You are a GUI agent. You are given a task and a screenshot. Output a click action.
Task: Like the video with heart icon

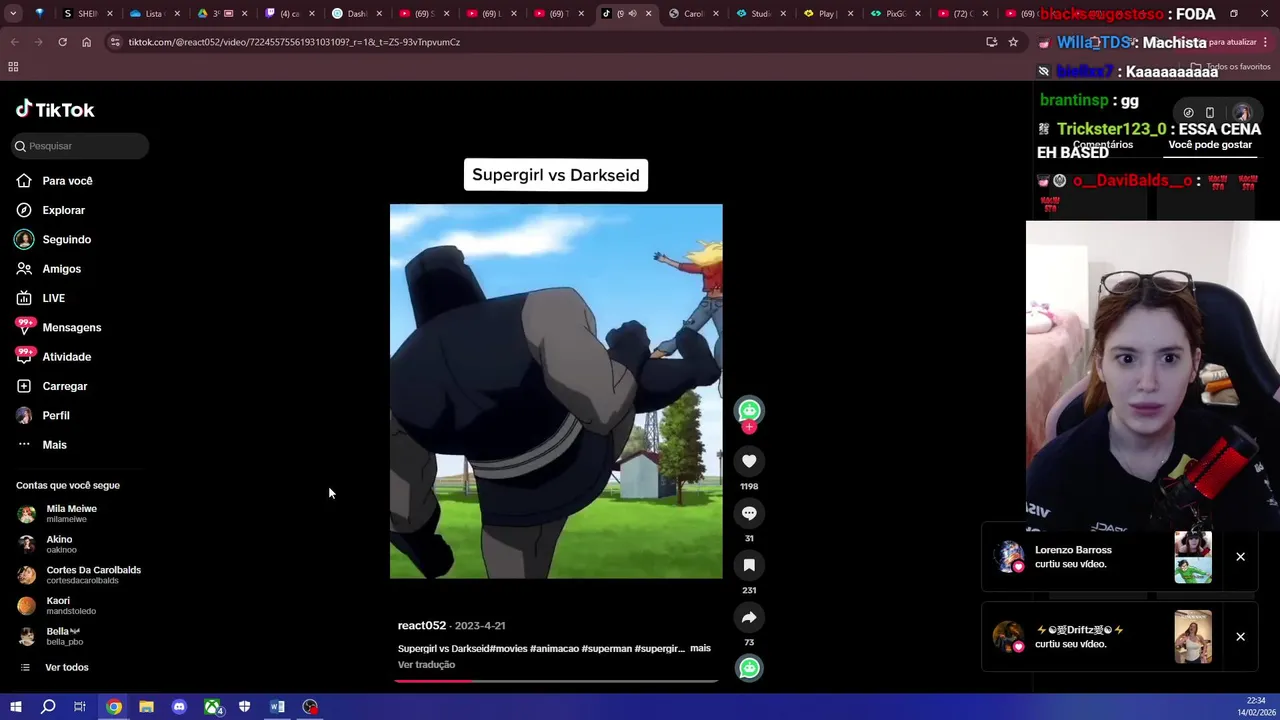coord(749,461)
